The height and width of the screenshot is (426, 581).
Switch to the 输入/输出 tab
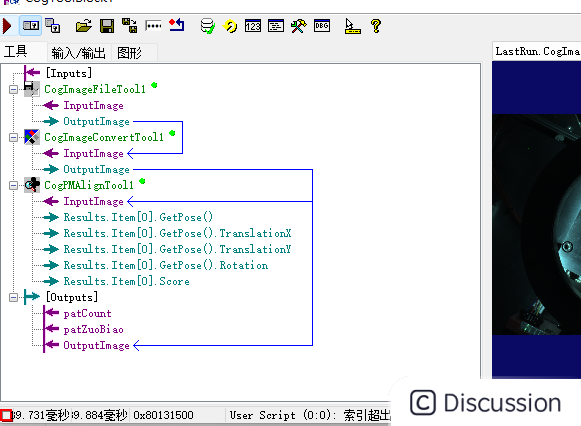[79, 53]
